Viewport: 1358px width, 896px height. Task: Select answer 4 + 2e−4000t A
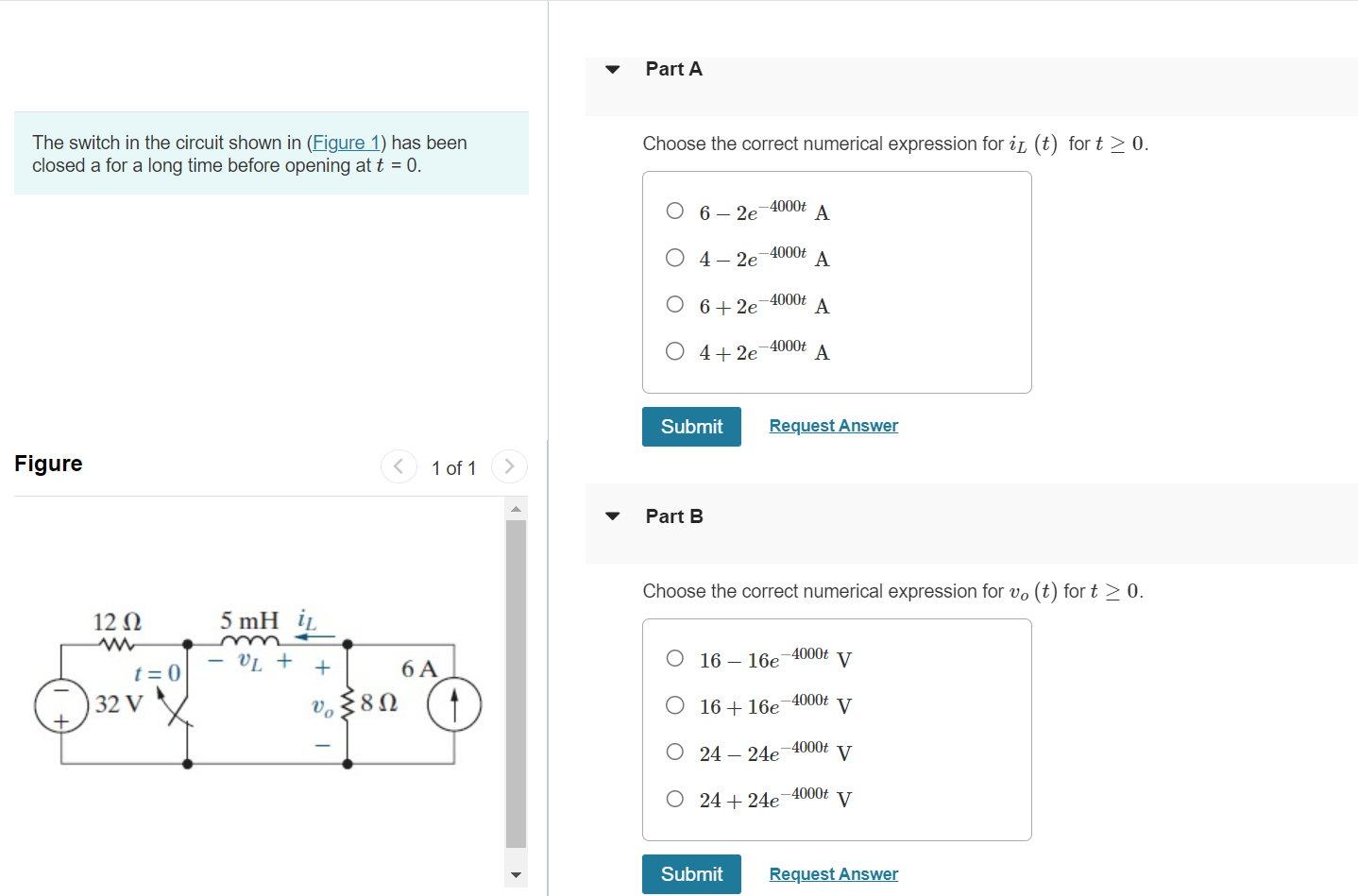coord(674,350)
